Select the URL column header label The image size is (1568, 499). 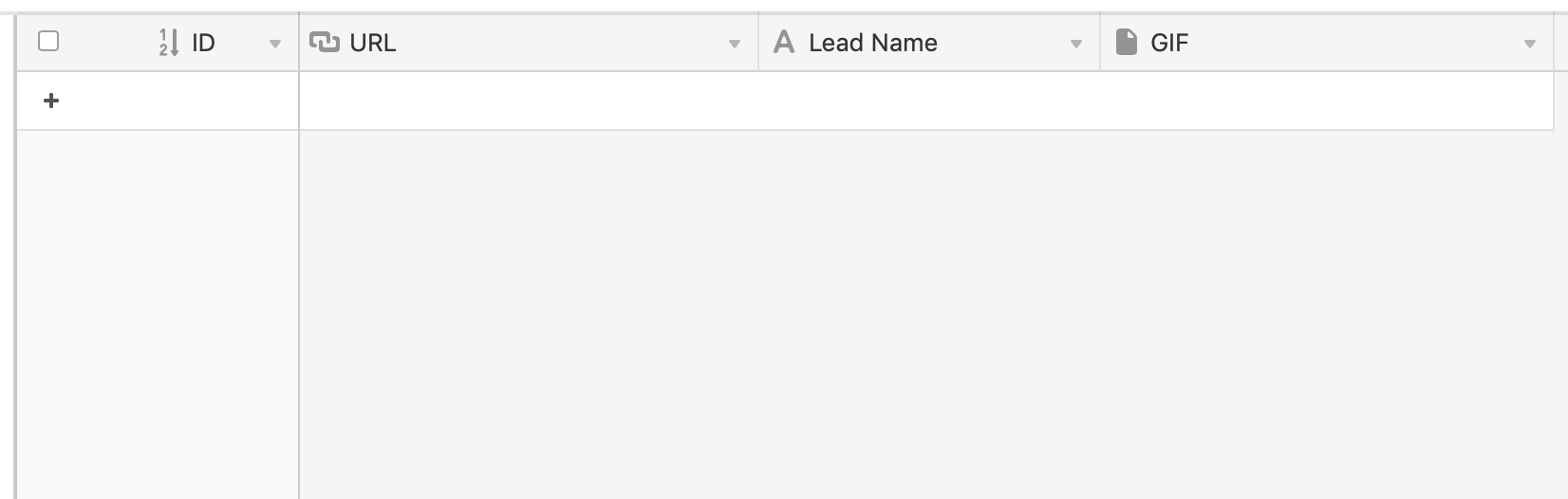point(373,43)
